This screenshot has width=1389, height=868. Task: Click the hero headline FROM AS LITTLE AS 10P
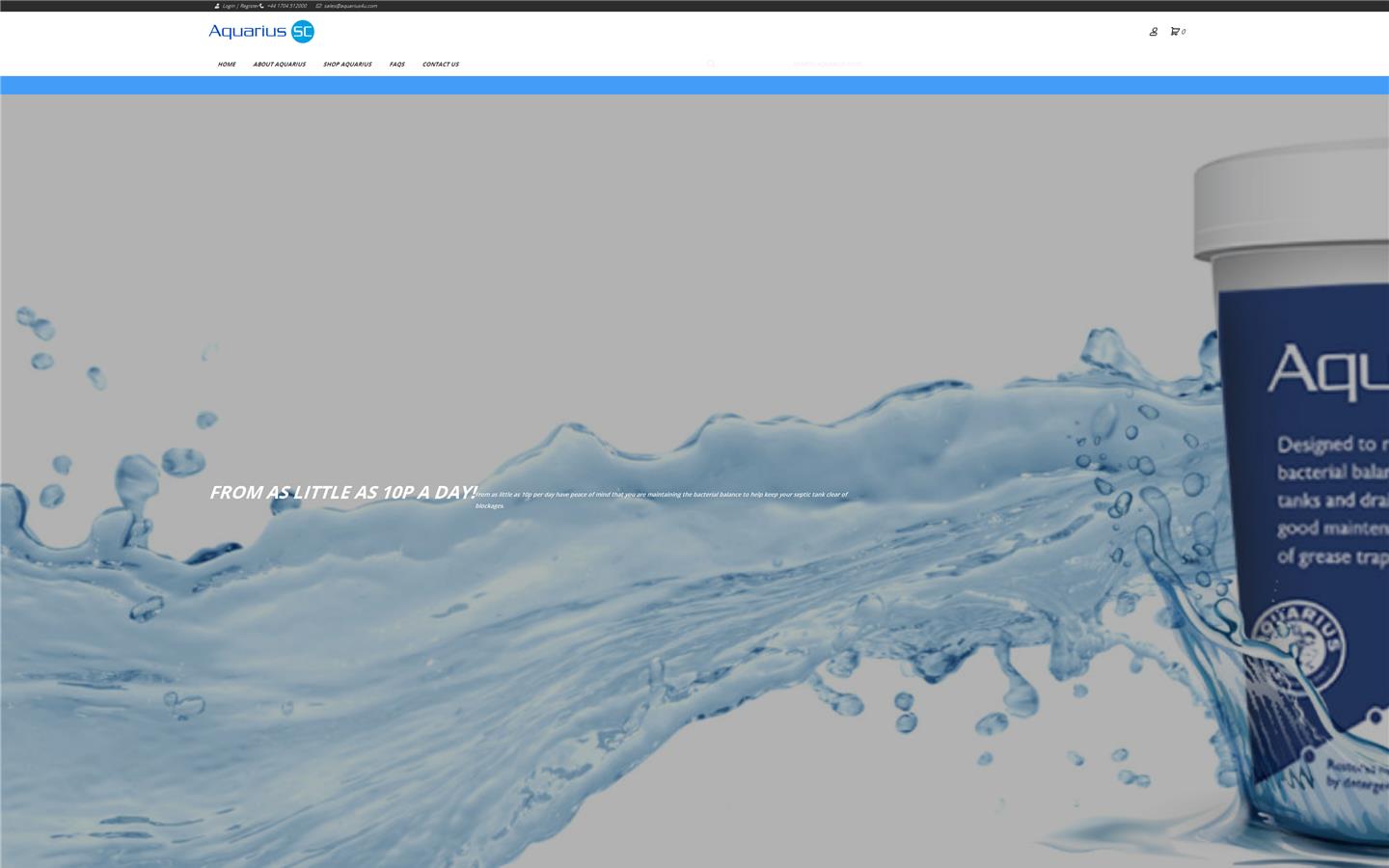341,492
